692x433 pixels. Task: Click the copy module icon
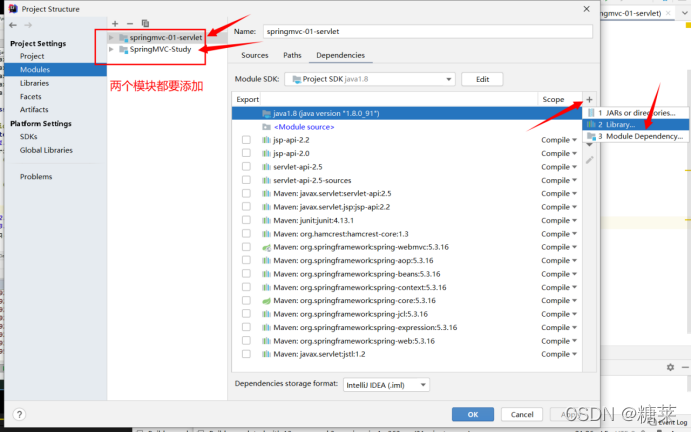pyautogui.click(x=145, y=23)
